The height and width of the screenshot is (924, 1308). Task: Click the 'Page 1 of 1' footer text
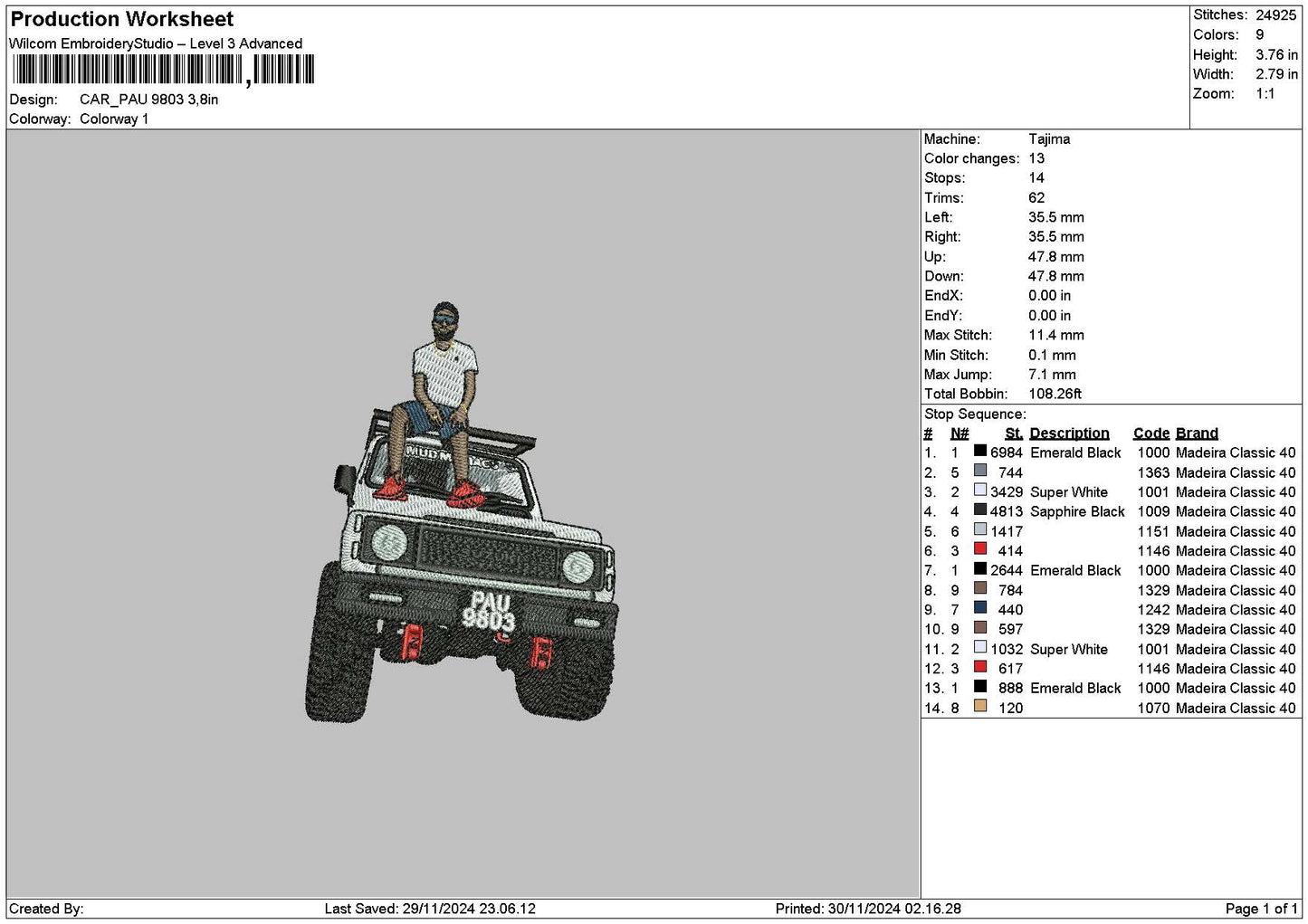[1261, 909]
